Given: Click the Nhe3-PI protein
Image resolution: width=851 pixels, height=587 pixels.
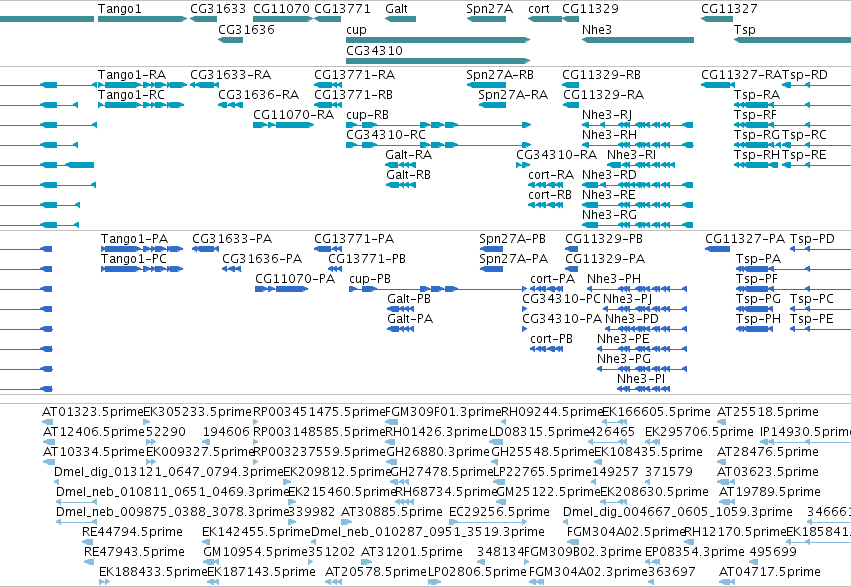Looking at the screenshot, I should (644, 389).
